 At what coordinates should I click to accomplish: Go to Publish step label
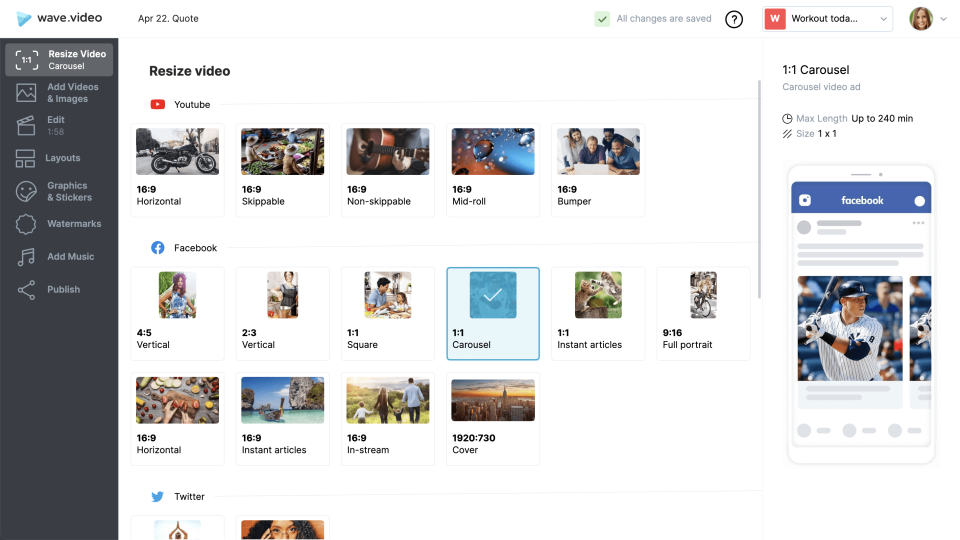64,290
